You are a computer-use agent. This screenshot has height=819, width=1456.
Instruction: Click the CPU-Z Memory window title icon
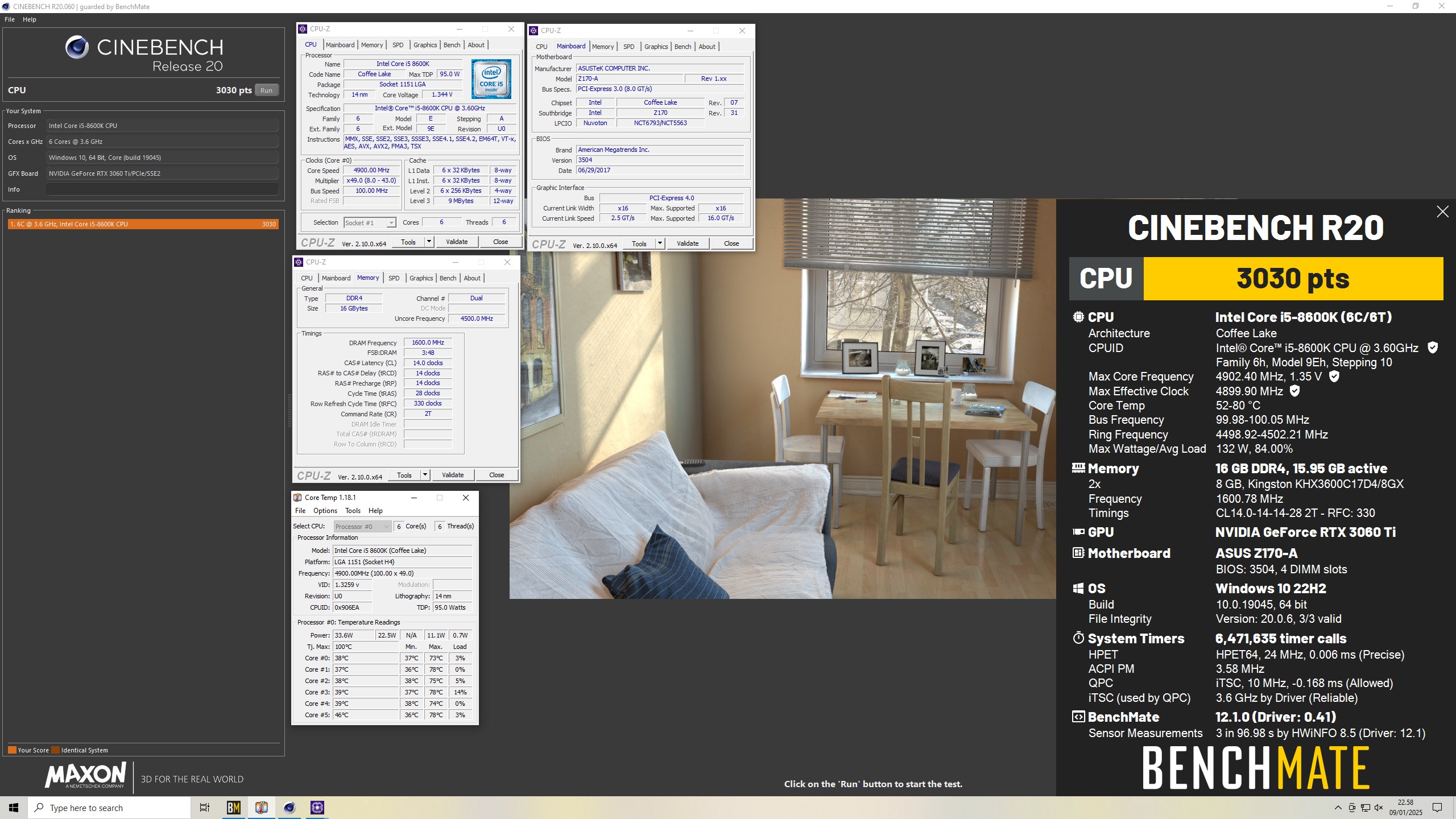click(x=299, y=262)
